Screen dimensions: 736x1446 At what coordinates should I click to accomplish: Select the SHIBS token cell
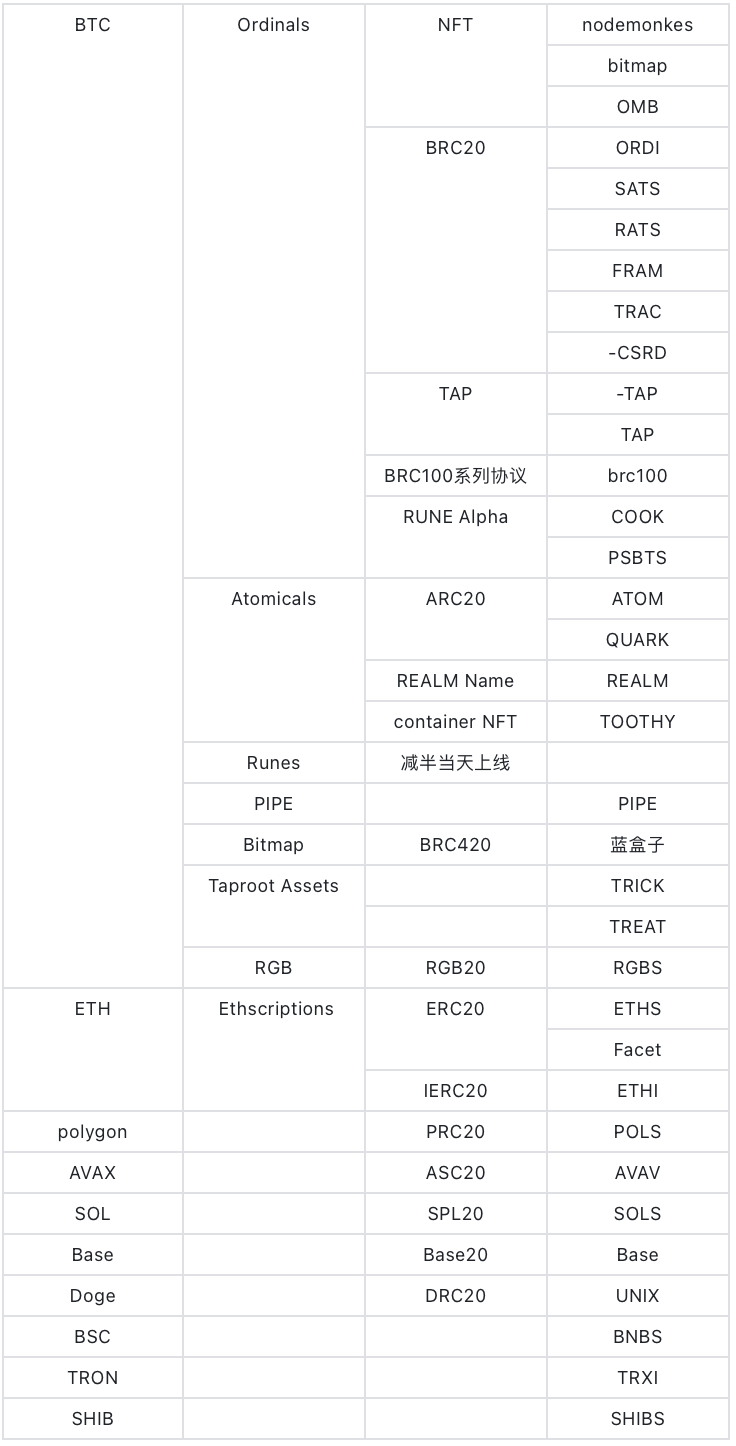point(637,1419)
